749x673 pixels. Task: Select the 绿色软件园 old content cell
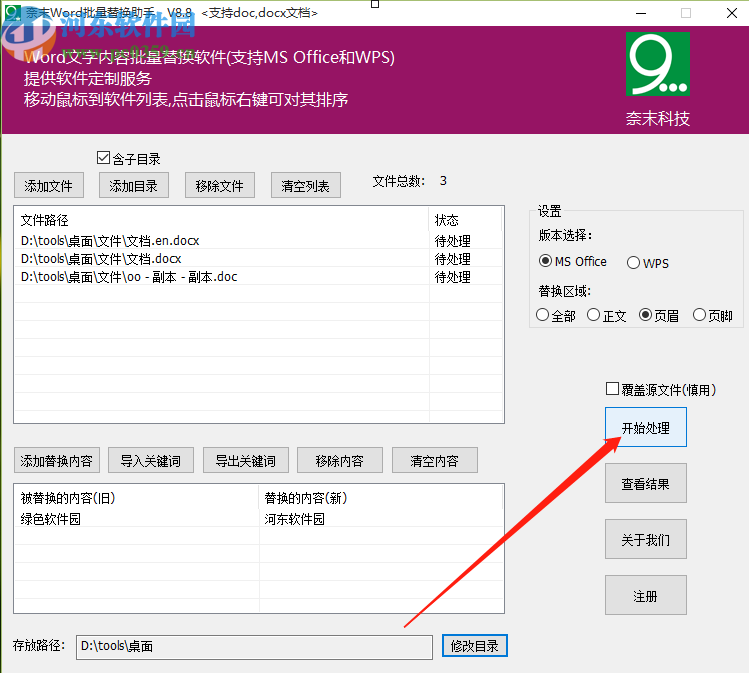(x=137, y=519)
